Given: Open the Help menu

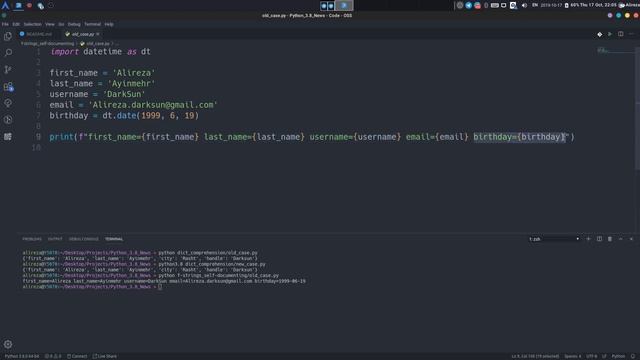Looking at the screenshot, I should [109, 24].
